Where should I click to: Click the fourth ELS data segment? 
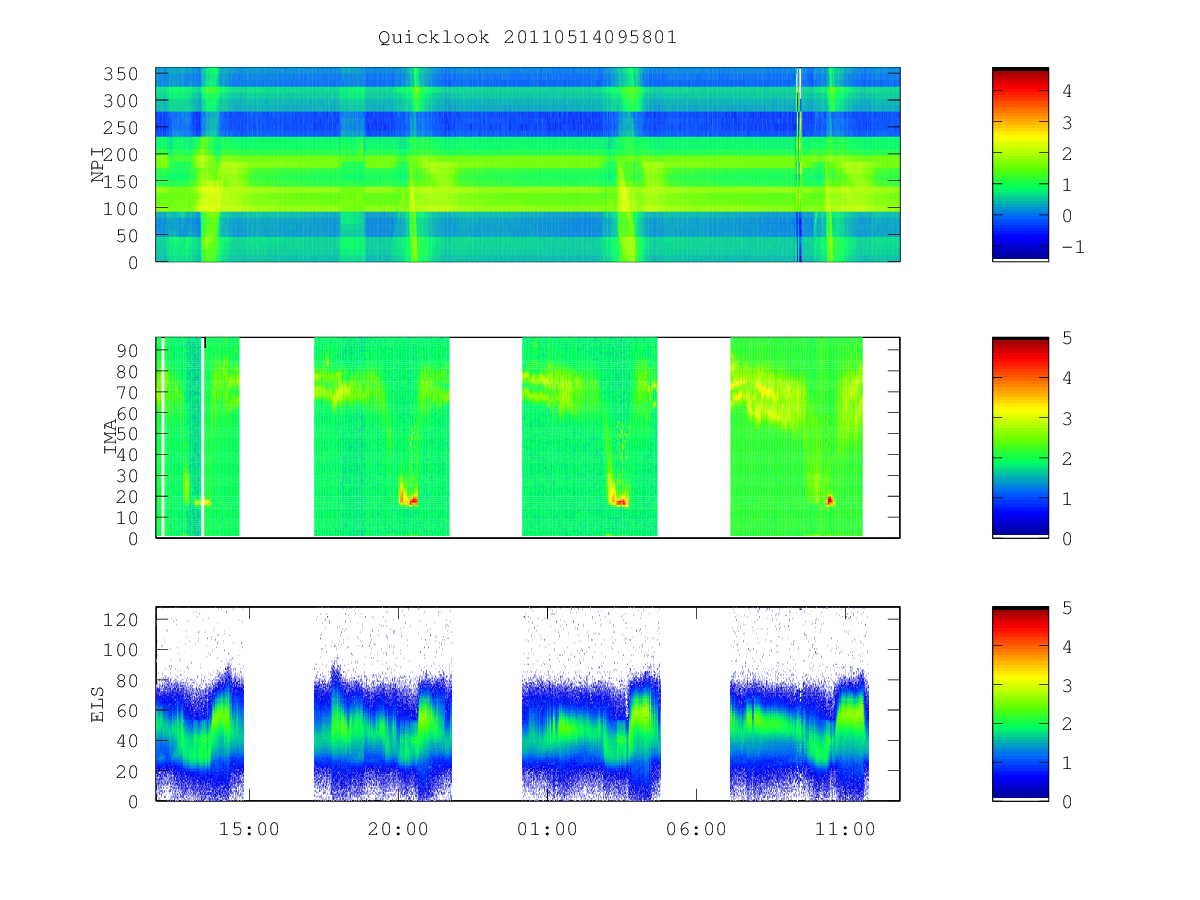coord(800,704)
